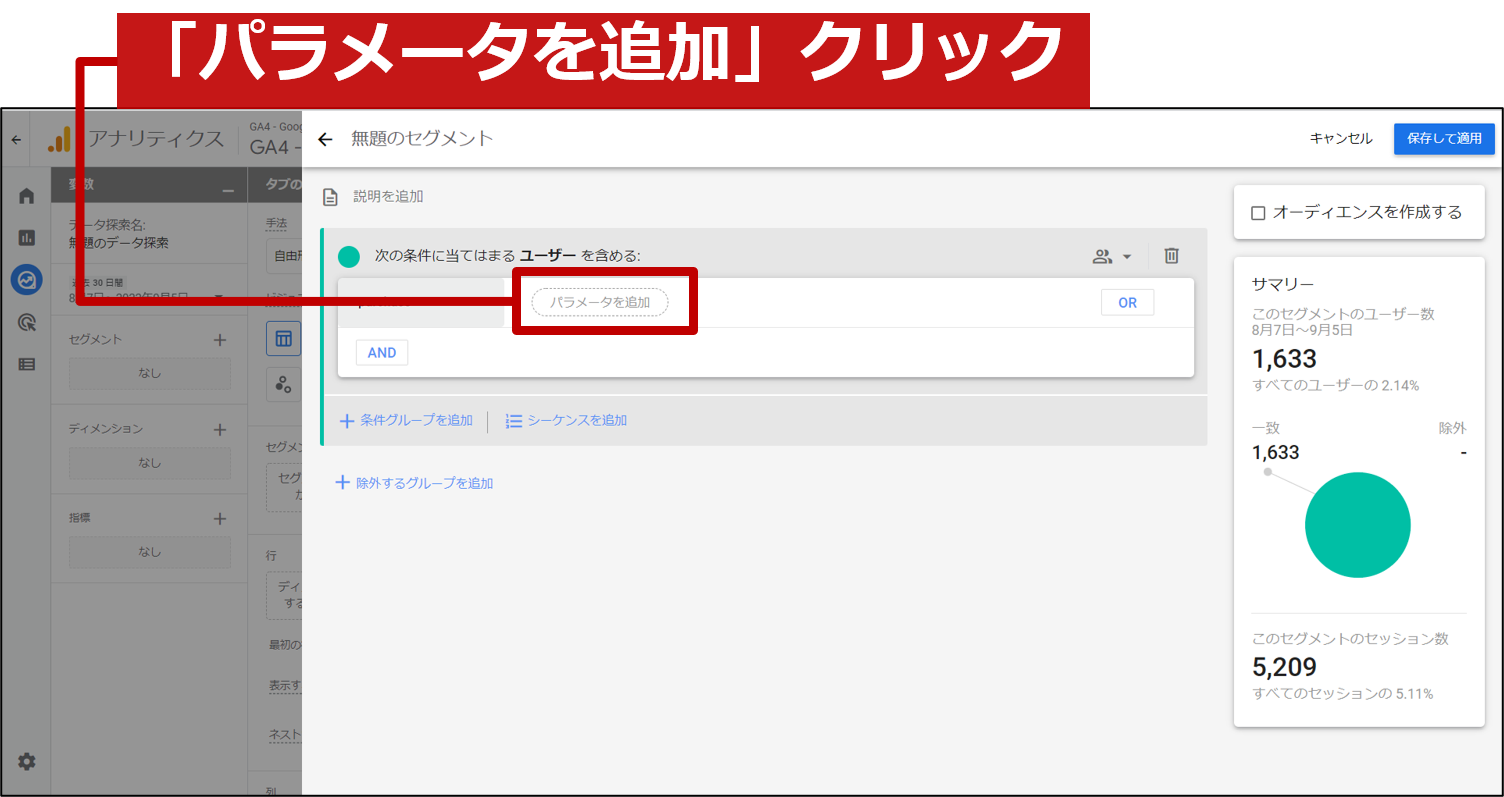This screenshot has height=797, width=1504.
Task: Open the Admin gear icon
Action: 27,762
